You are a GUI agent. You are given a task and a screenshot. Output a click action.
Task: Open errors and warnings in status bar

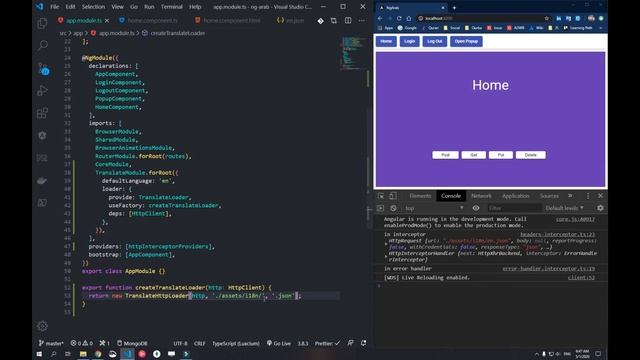[81, 343]
